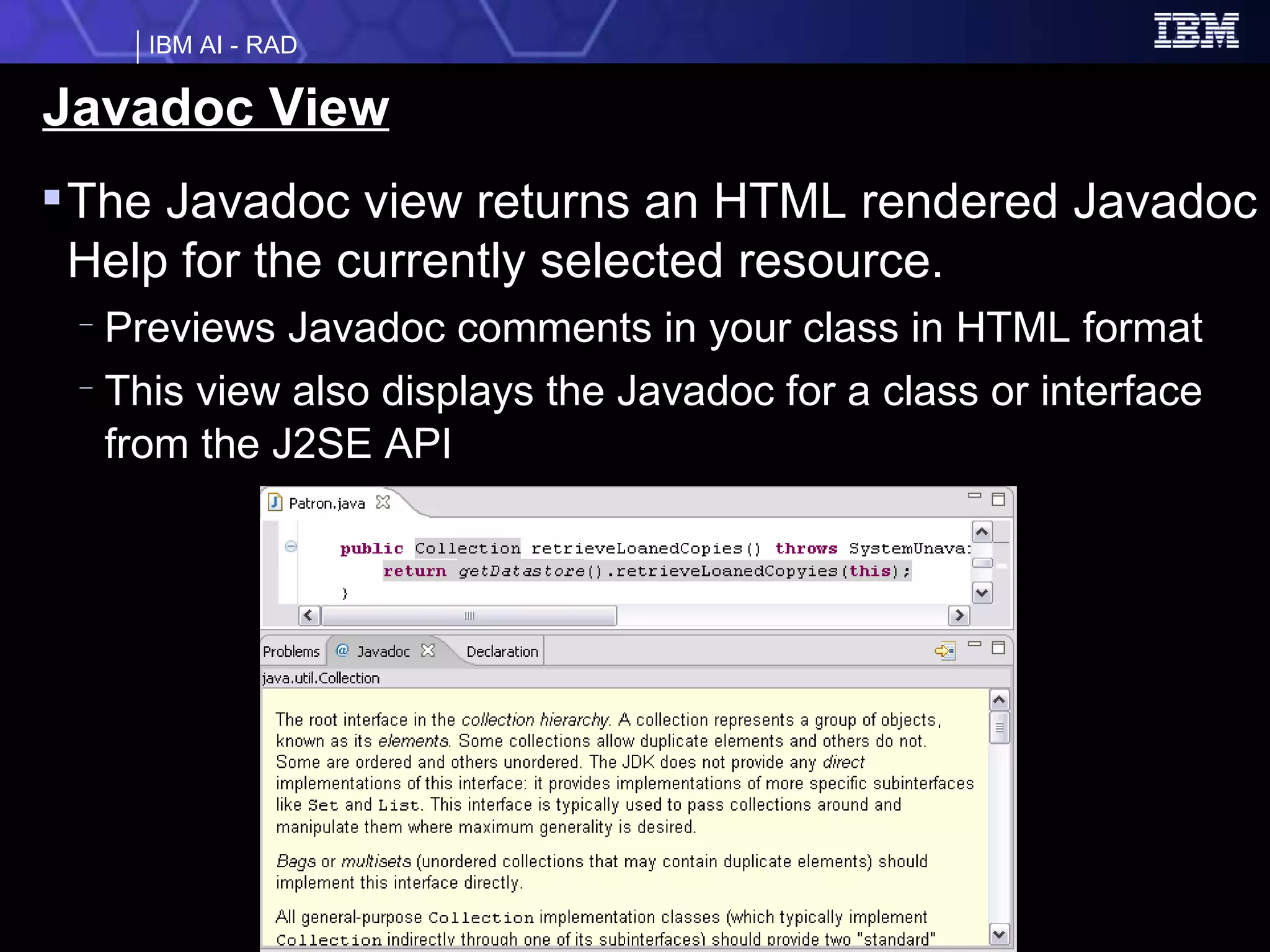Collapse the retrieveLoanedCopies method fold marker
This screenshot has width=1270, height=952.
[x=291, y=547]
